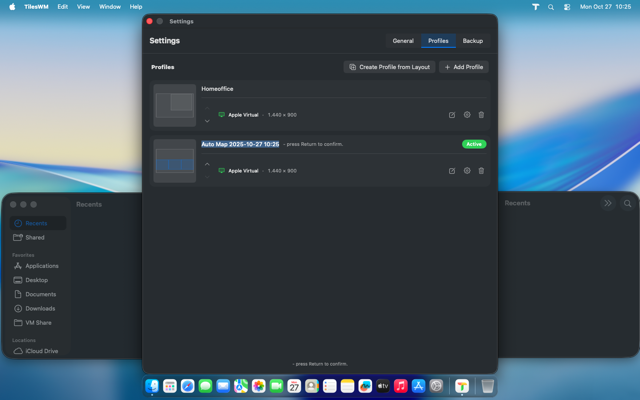
Task: Open Freeform from the Dock
Action: point(365,386)
